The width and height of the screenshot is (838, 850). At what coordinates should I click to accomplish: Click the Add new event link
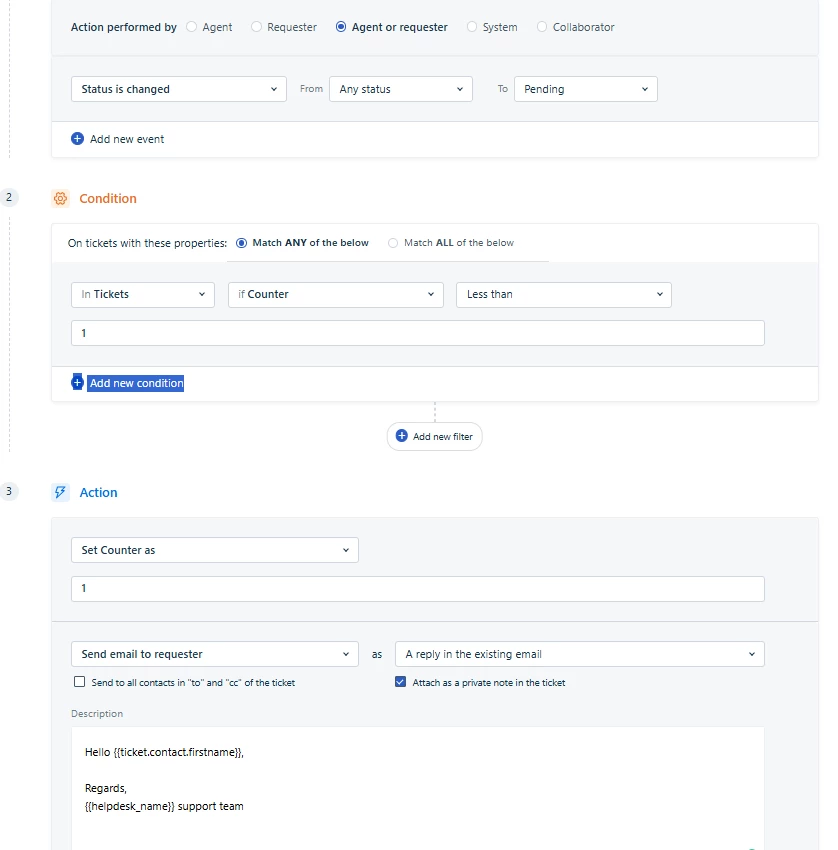pyautogui.click(x=127, y=139)
